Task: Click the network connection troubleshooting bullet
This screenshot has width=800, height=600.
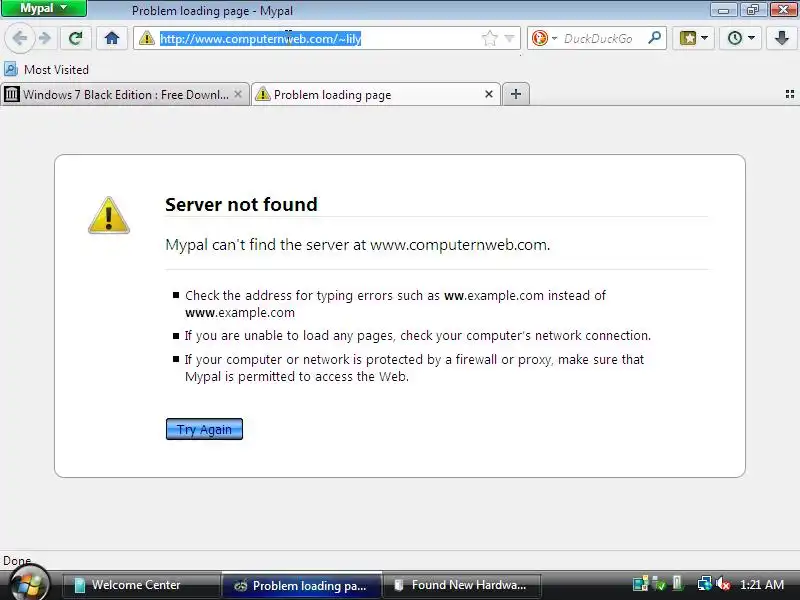Action: click(x=417, y=336)
